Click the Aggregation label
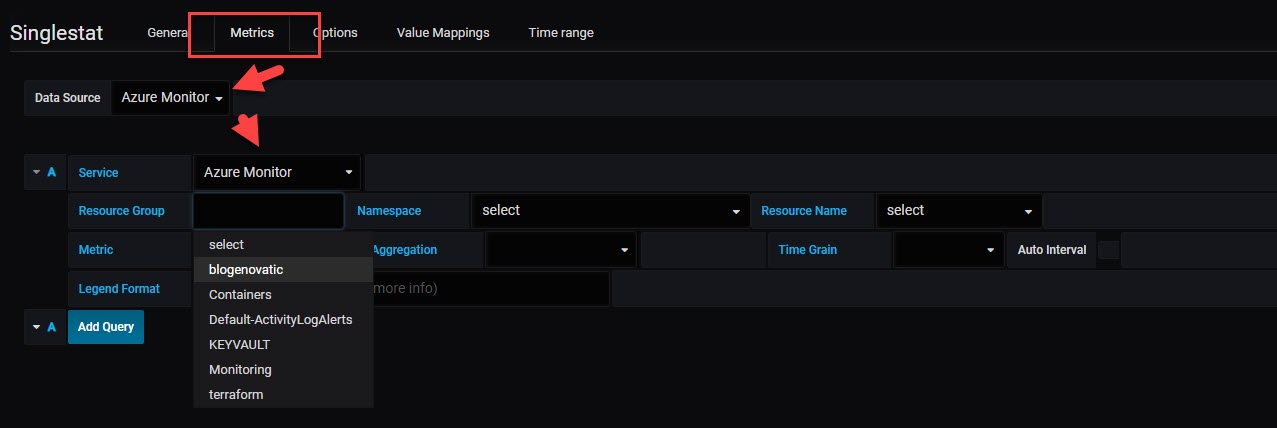1277x428 pixels. pyautogui.click(x=405, y=250)
